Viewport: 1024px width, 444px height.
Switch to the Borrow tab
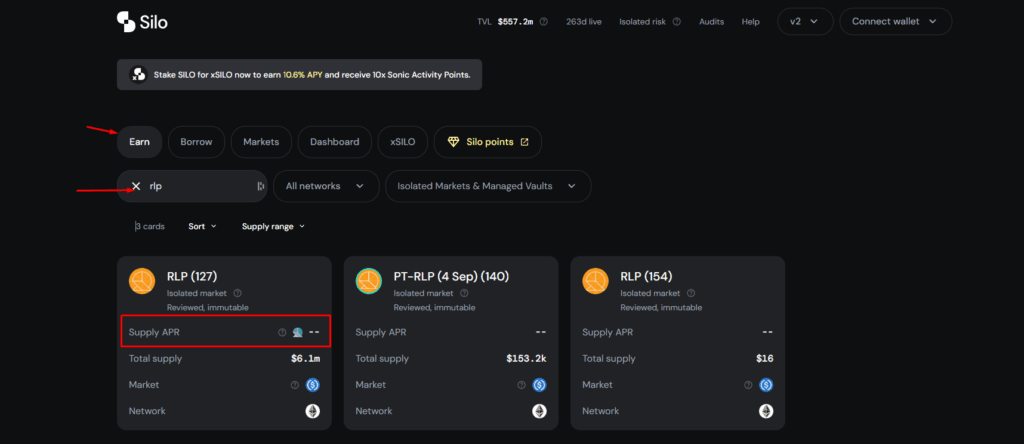(x=197, y=142)
